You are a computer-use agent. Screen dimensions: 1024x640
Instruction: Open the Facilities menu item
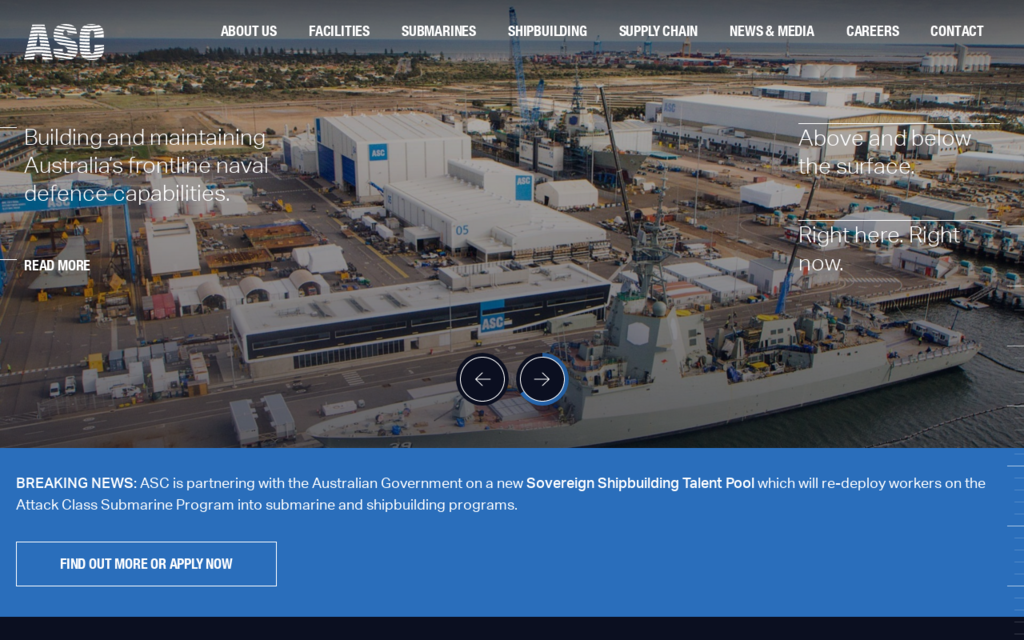pyautogui.click(x=339, y=31)
